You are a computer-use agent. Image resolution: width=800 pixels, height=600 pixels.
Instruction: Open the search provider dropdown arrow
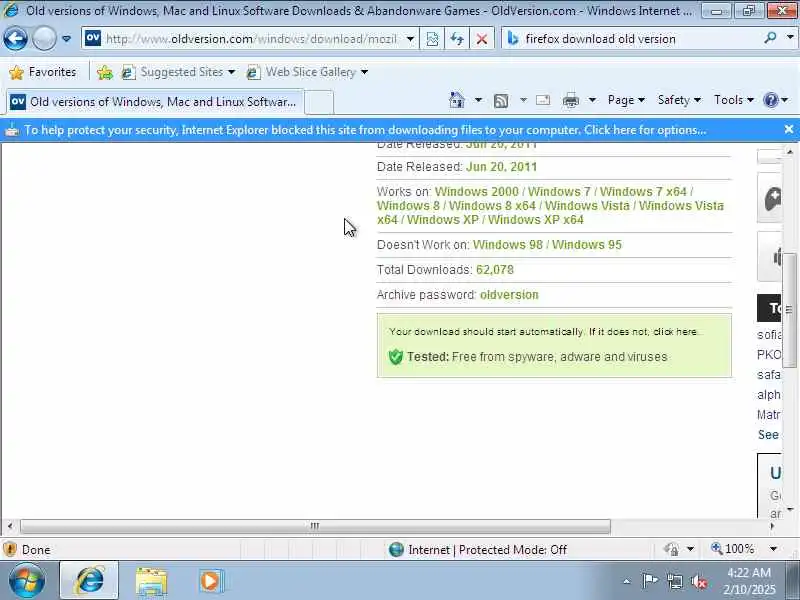(790, 37)
